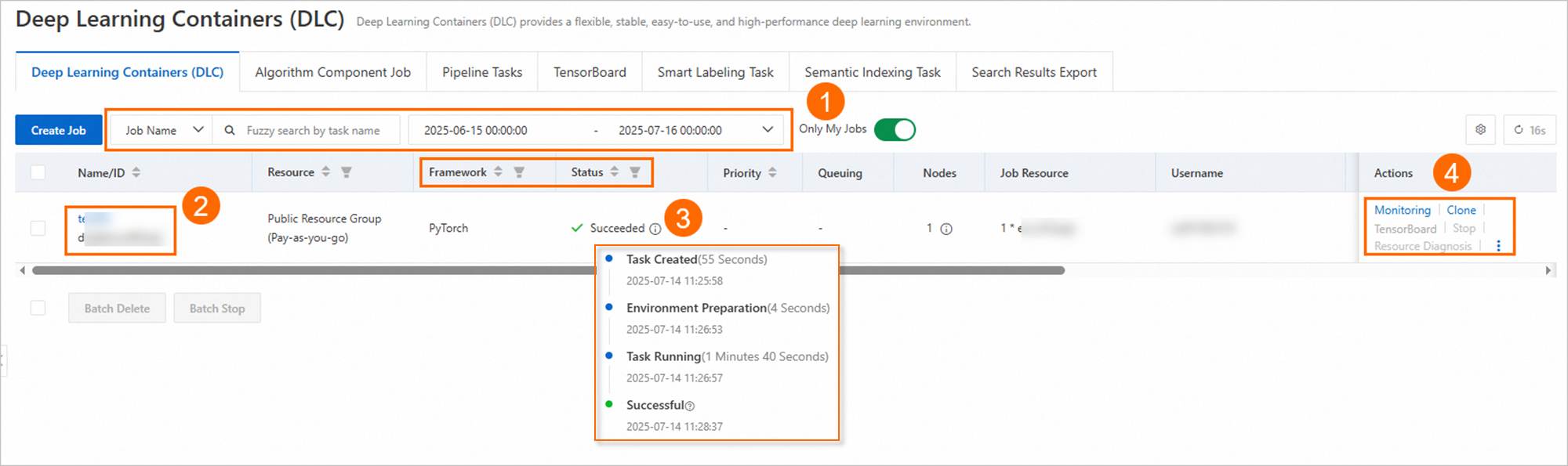Click the Stop action link
The width and height of the screenshot is (1568, 466).
click(1464, 228)
